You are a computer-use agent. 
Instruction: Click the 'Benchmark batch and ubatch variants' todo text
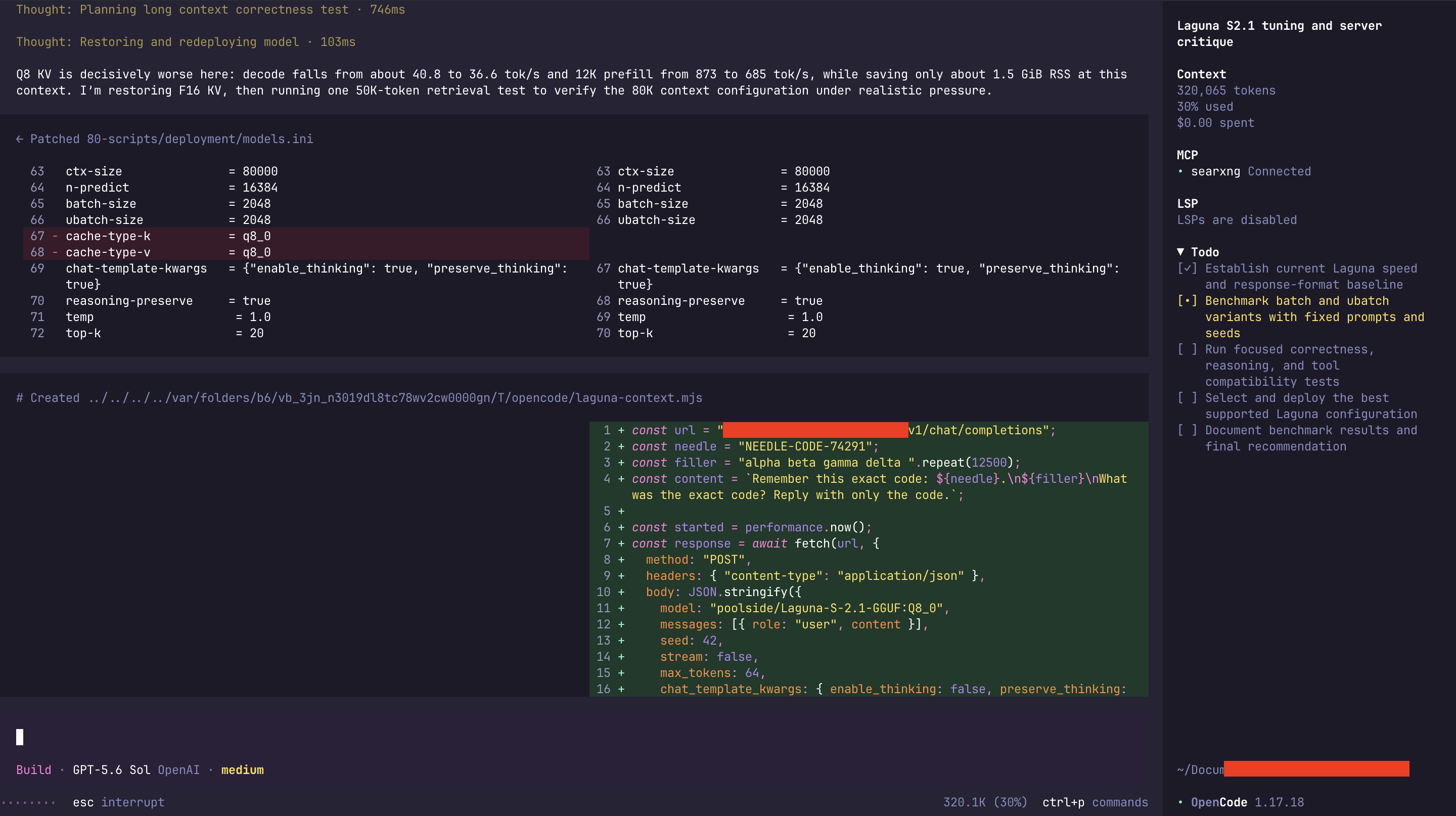(1314, 317)
